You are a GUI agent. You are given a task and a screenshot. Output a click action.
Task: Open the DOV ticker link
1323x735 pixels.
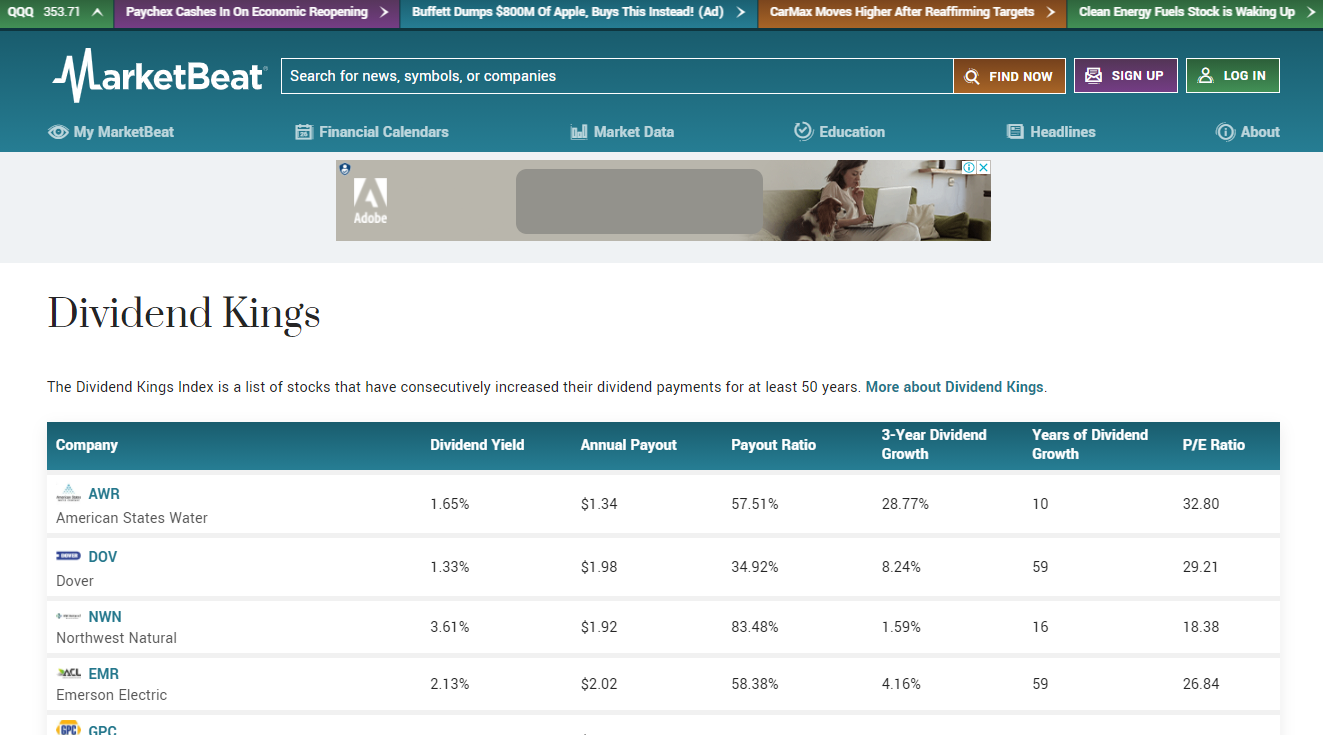[103, 557]
